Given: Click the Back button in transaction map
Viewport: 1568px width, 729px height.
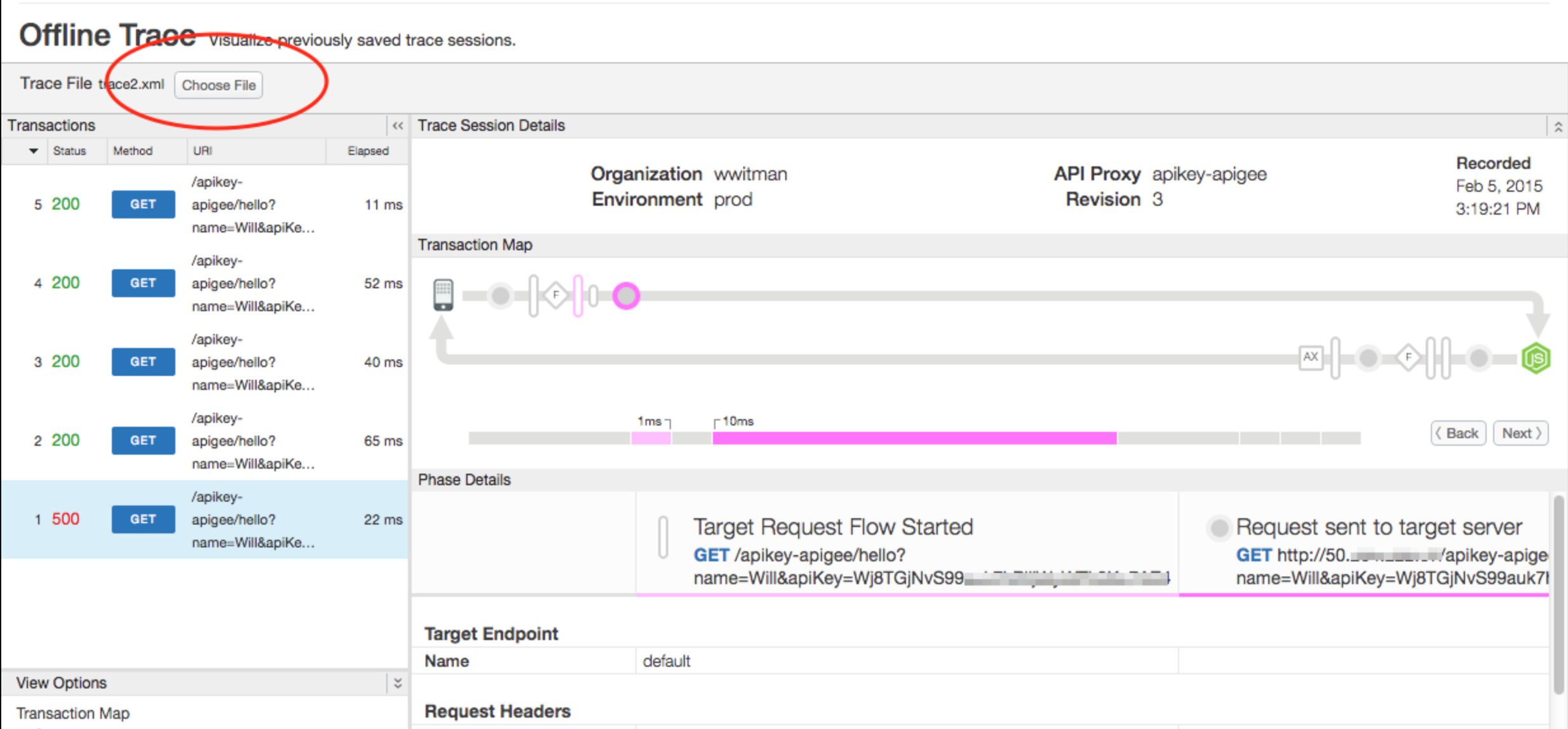Looking at the screenshot, I should coord(1456,433).
